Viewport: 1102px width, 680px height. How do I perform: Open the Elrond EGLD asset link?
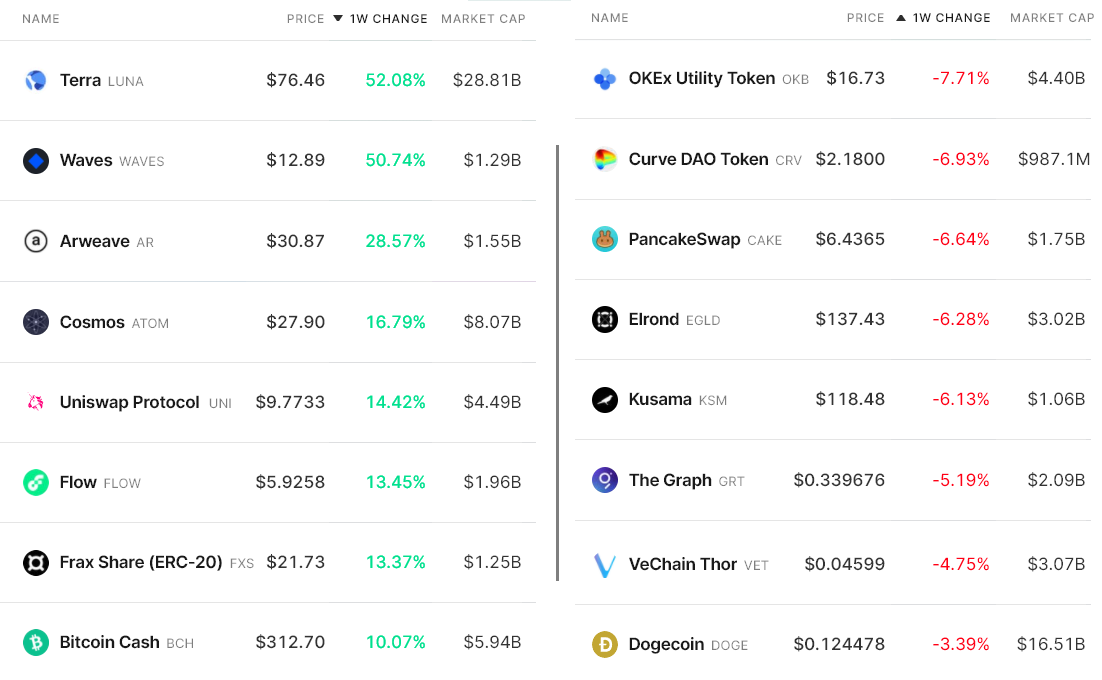[674, 320]
